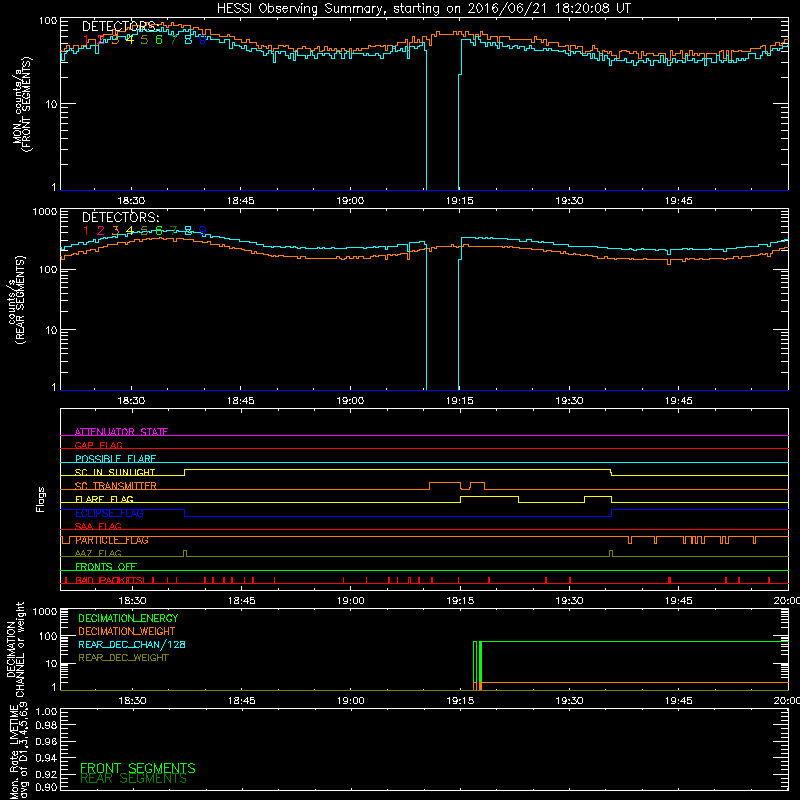
Task: Select the ECLIPSE_FLAG label
Action: 109,513
